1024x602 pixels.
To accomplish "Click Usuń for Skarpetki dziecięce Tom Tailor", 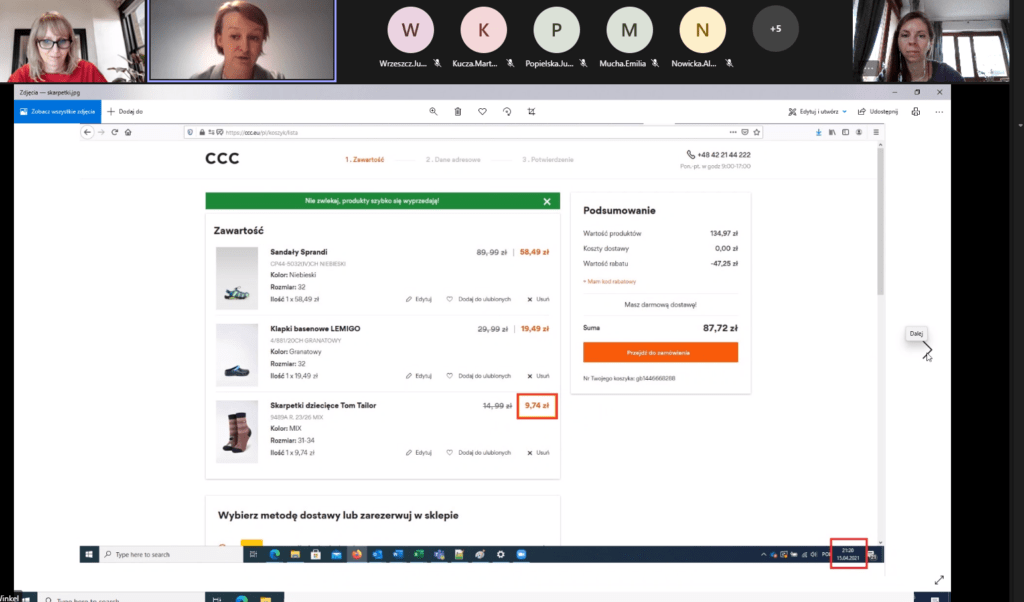I will [538, 452].
